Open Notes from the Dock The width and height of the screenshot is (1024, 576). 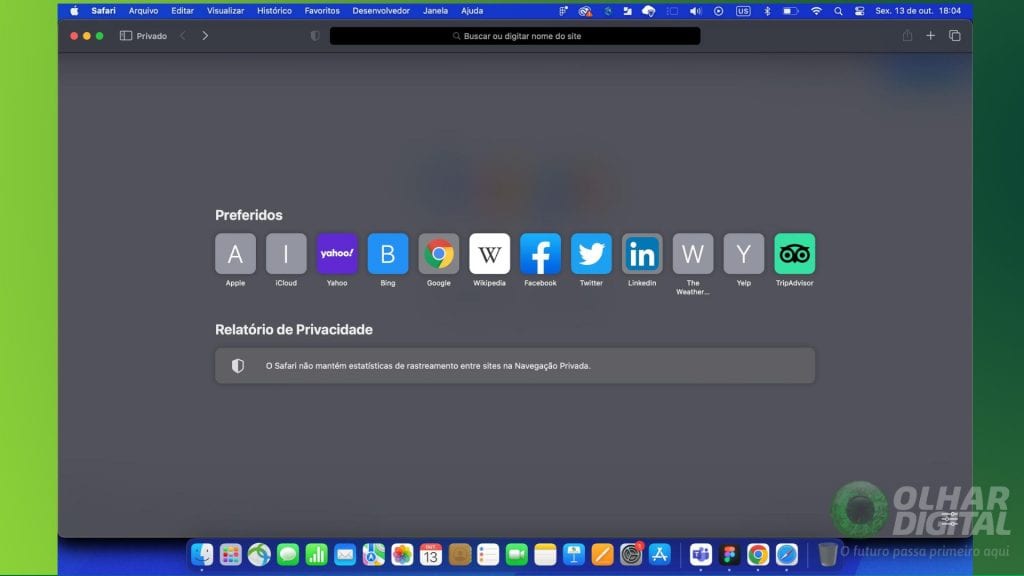coord(545,554)
